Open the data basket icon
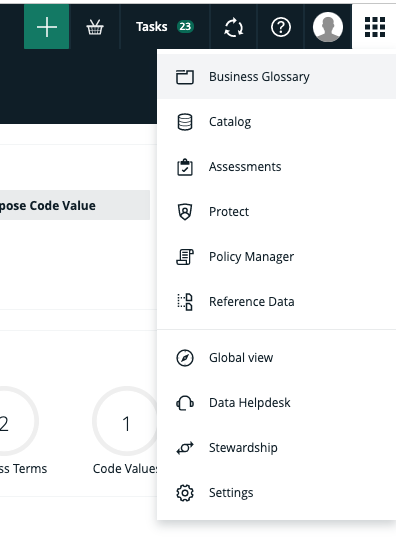The width and height of the screenshot is (396, 553). [95, 27]
